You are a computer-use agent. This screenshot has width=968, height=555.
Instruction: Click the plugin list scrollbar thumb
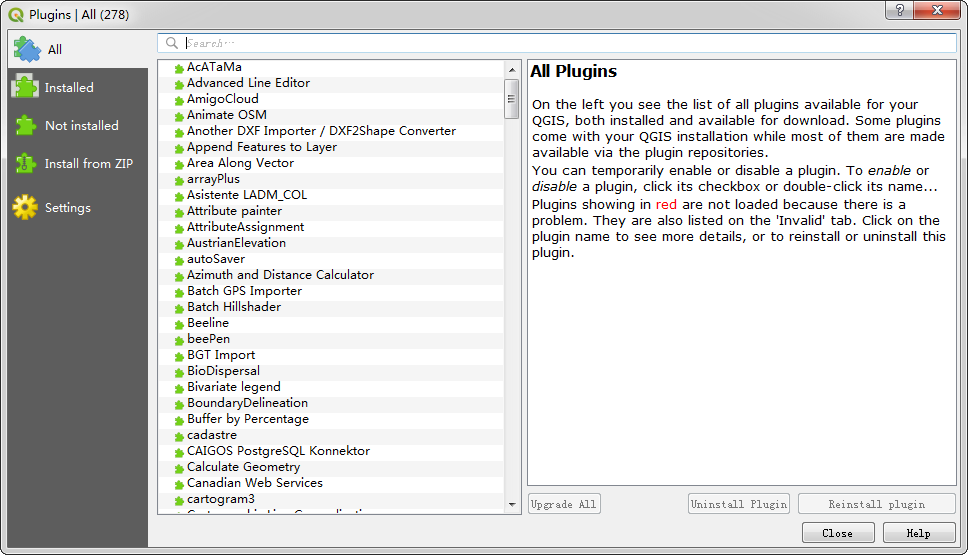pyautogui.click(x=512, y=99)
